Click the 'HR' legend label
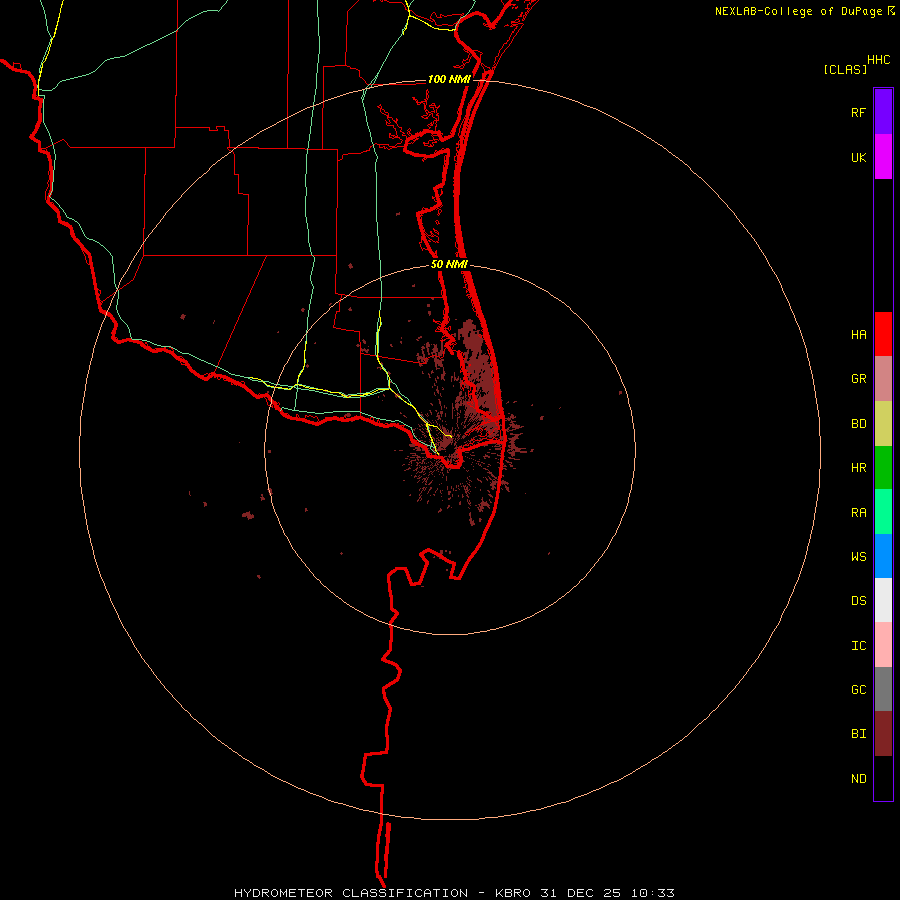The width and height of the screenshot is (900, 900). click(x=858, y=468)
